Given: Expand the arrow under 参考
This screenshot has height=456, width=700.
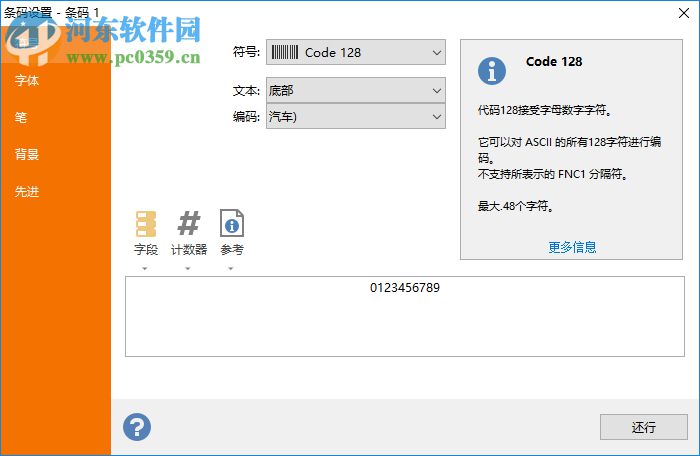Looking at the screenshot, I should pos(231,269).
